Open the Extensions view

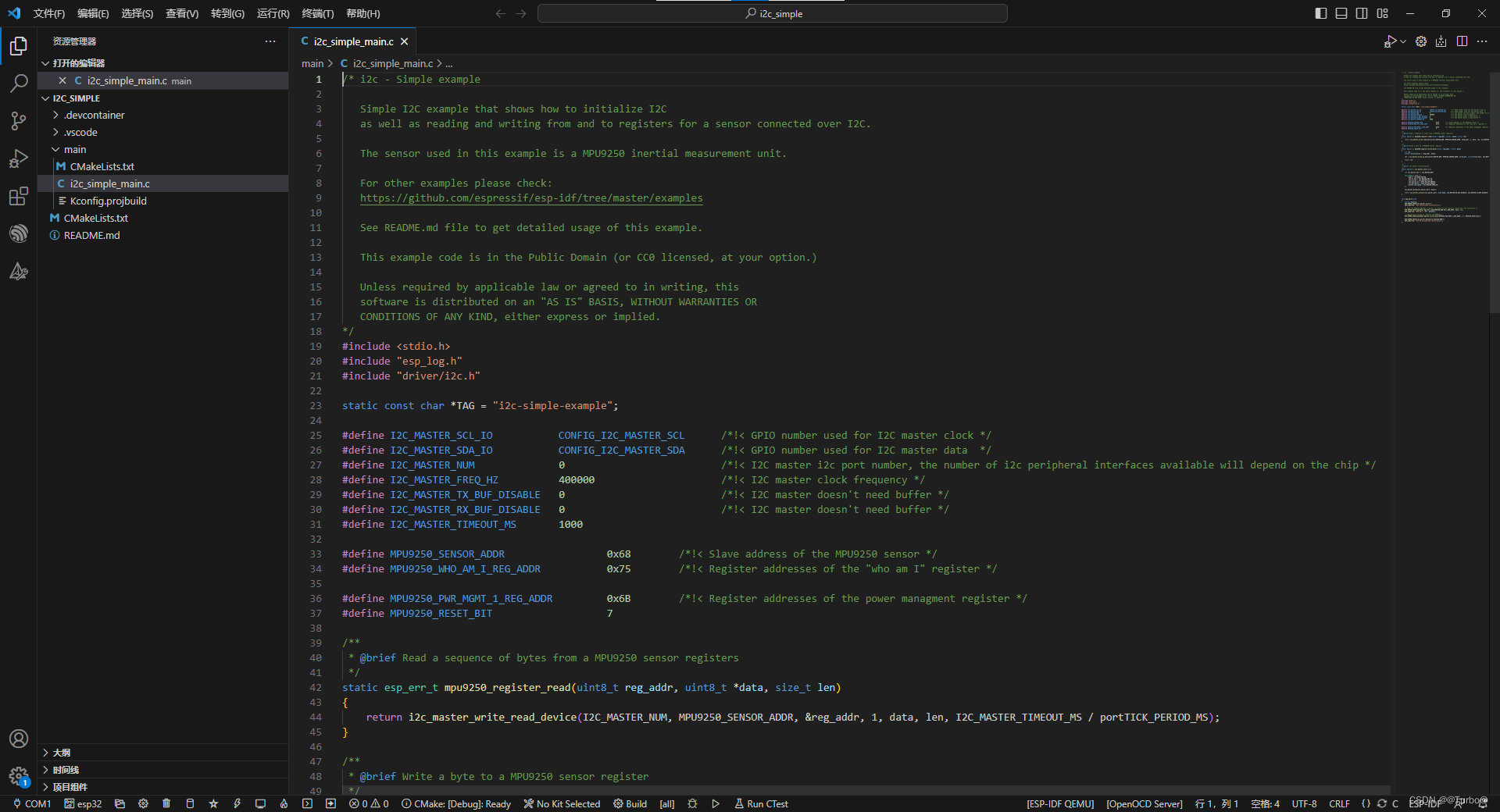click(19, 196)
